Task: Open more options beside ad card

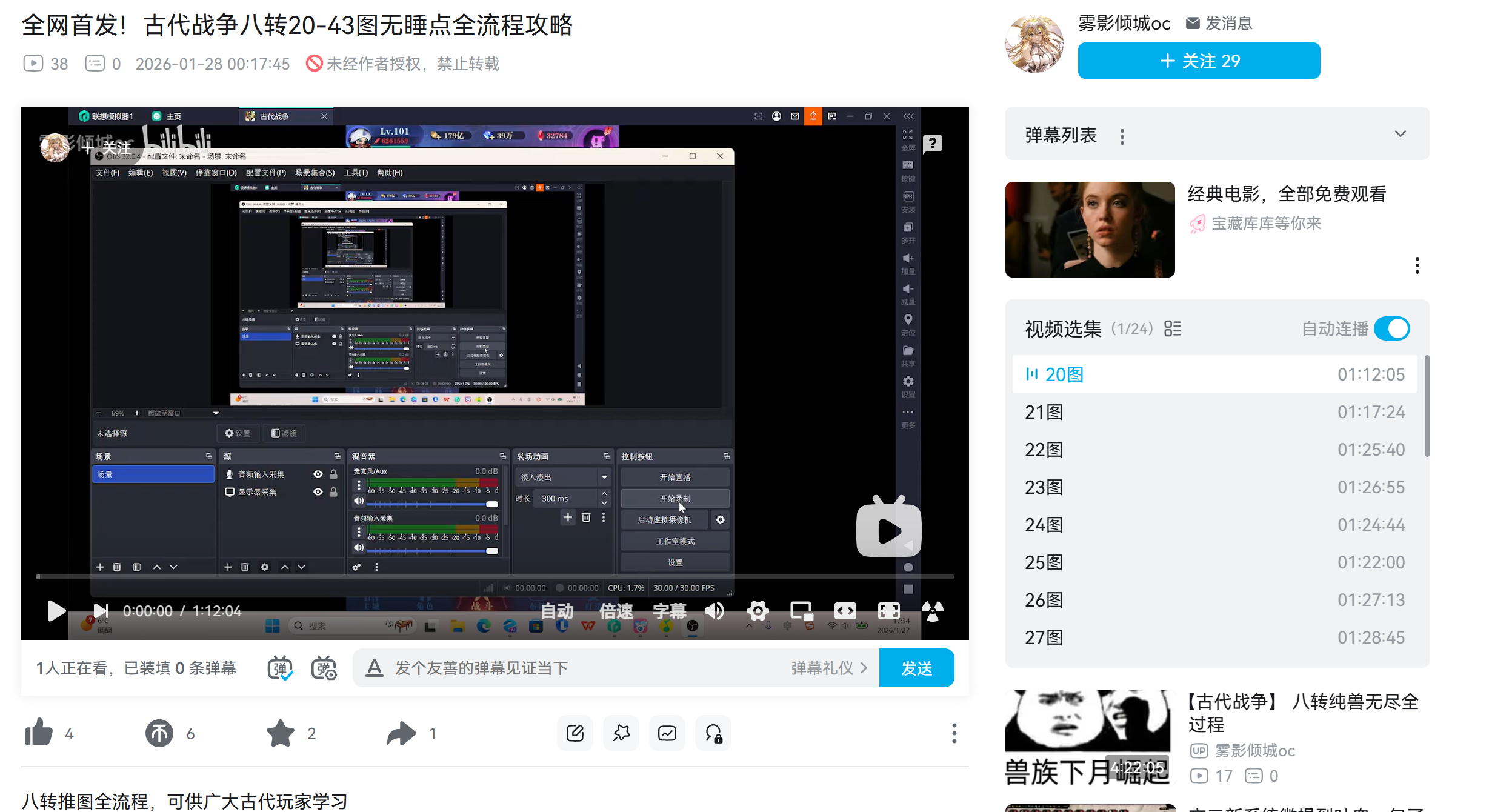Action: click(1417, 265)
